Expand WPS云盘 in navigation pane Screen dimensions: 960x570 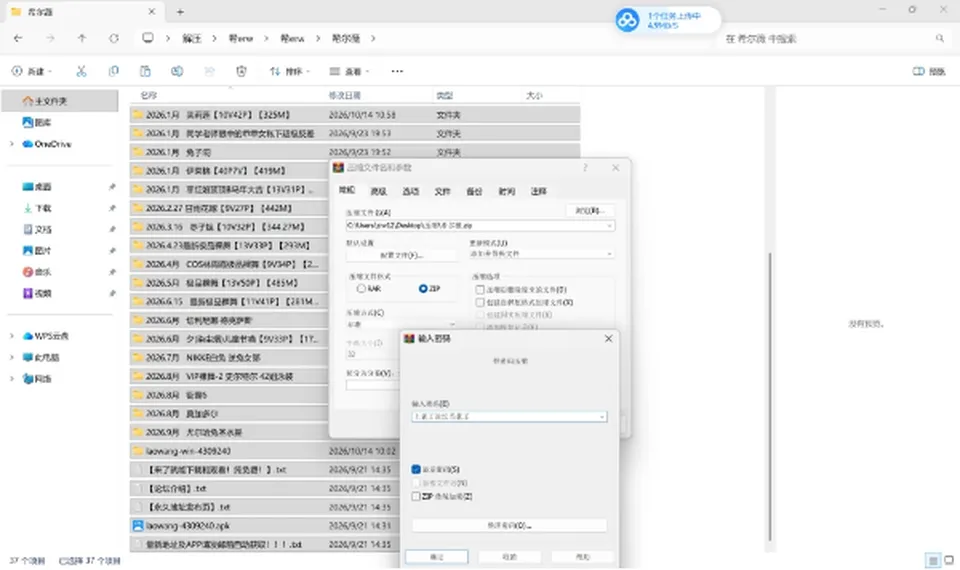[x=12, y=336]
